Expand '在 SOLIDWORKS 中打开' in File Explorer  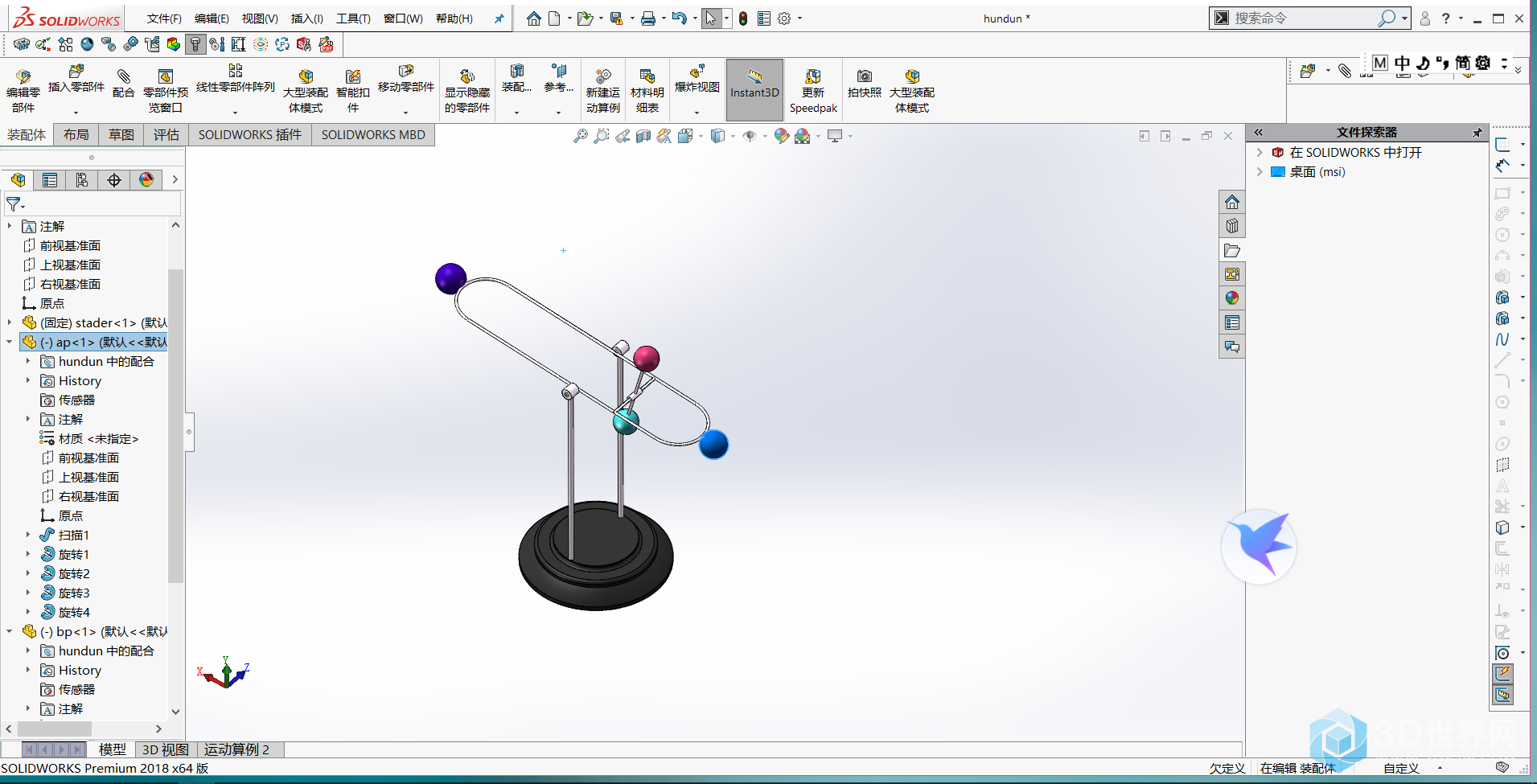point(1260,152)
